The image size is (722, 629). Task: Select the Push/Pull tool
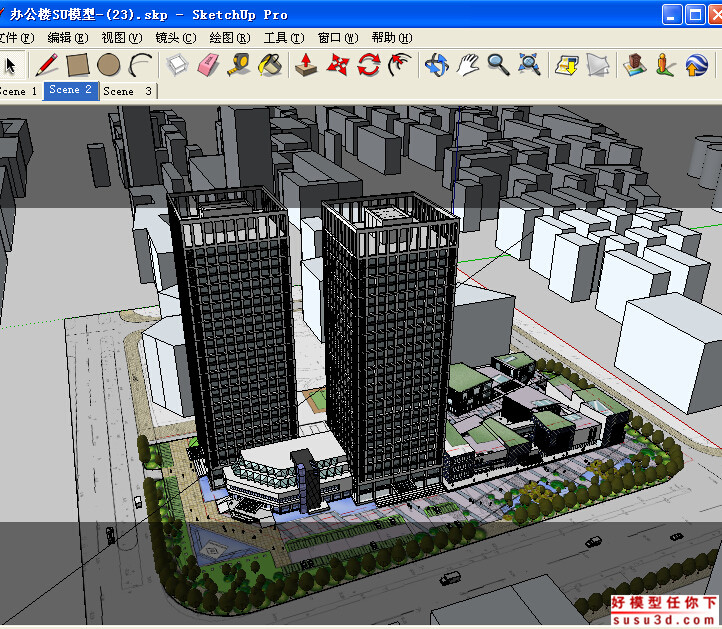306,65
